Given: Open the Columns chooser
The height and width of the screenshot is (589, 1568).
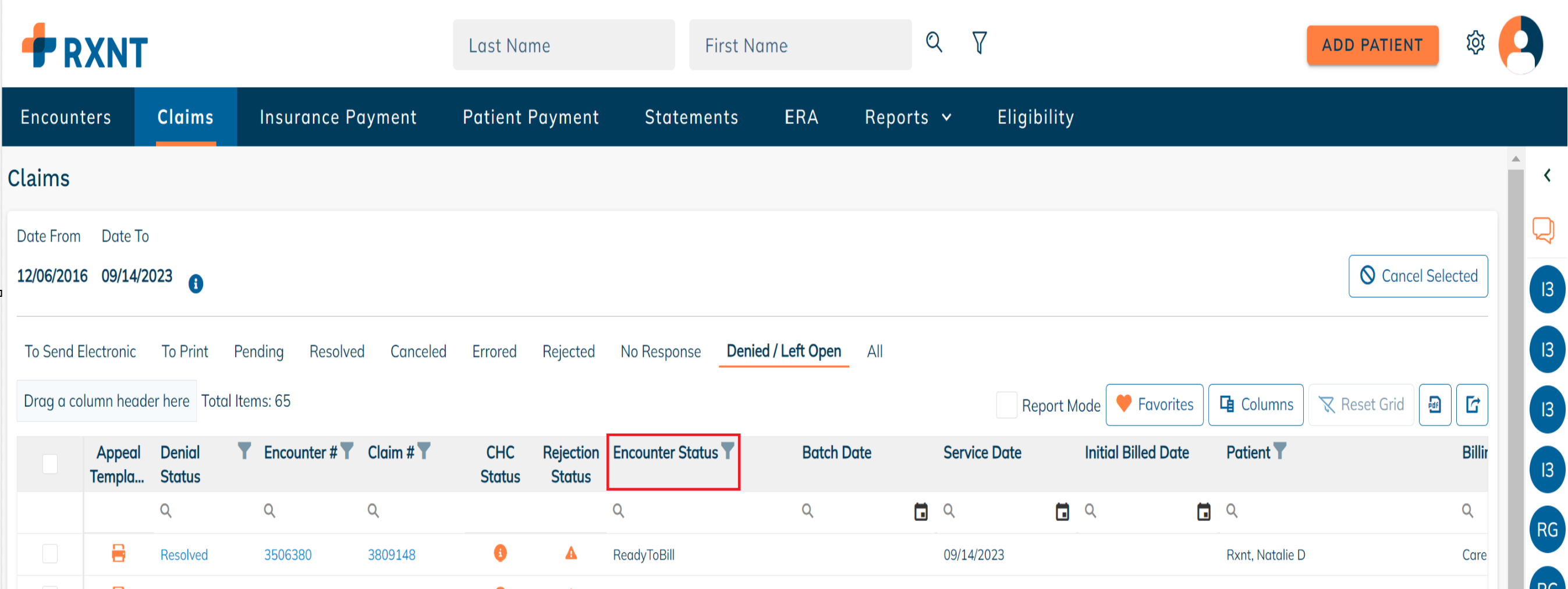Looking at the screenshot, I should pos(1255,405).
